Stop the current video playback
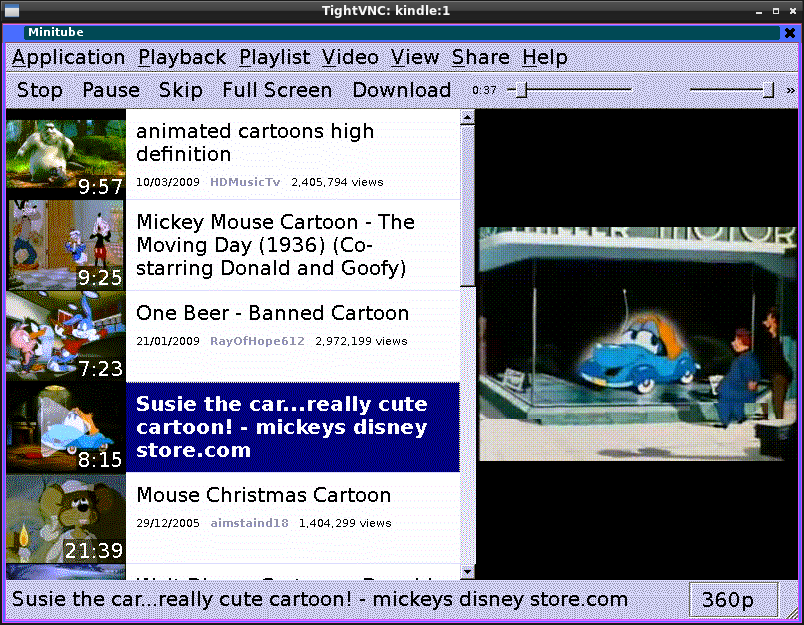This screenshot has height=625, width=804. pyautogui.click(x=40, y=90)
